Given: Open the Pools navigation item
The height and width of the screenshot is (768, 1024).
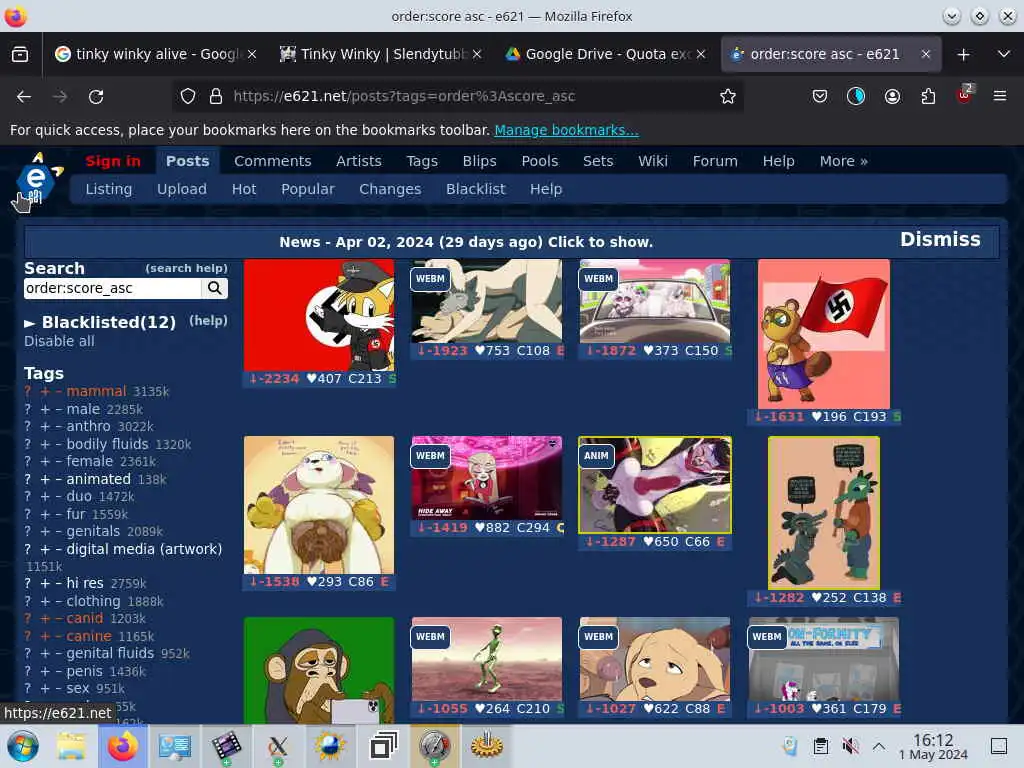Looking at the screenshot, I should 539,161.
